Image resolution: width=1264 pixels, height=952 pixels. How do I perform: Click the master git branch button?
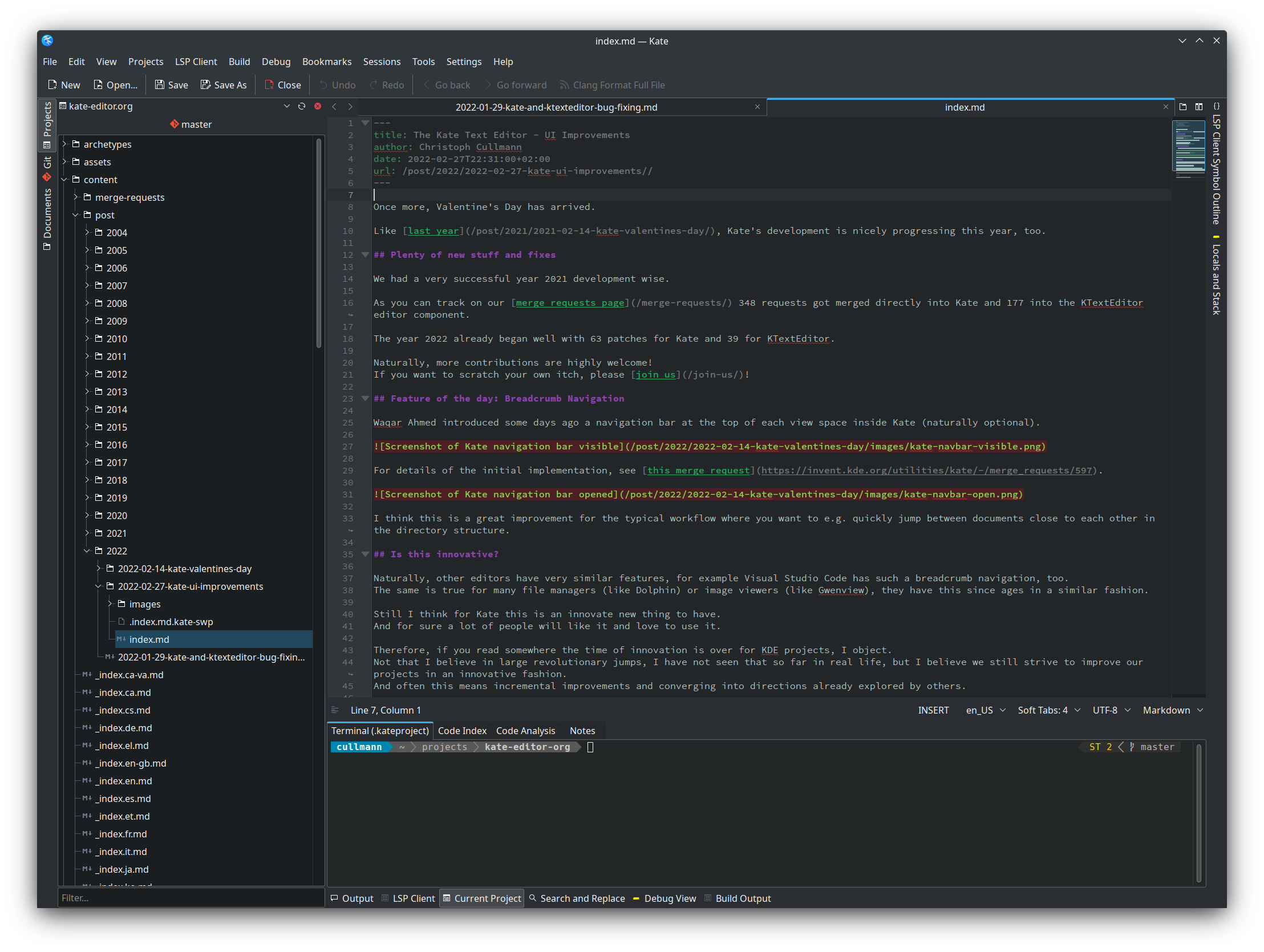[191, 124]
